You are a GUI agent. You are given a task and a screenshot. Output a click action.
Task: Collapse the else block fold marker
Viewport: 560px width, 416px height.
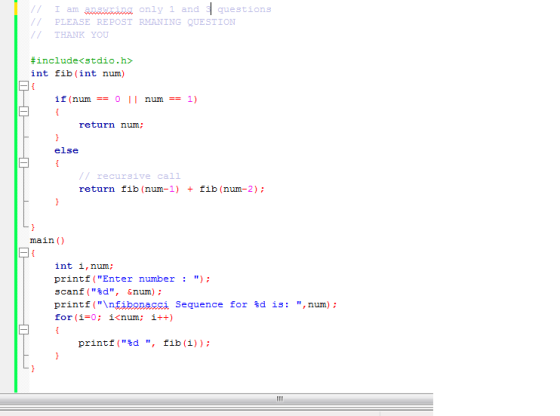(24, 163)
